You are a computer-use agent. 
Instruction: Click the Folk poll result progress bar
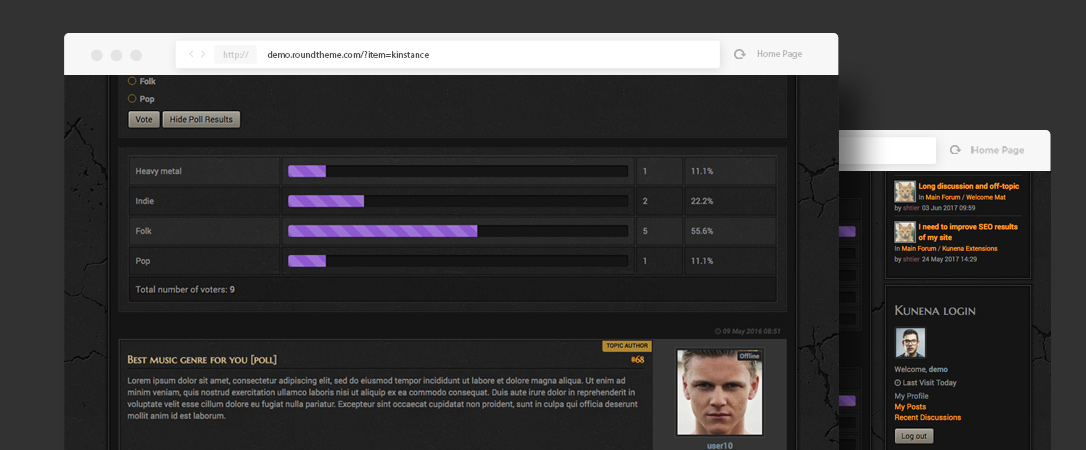click(458, 231)
